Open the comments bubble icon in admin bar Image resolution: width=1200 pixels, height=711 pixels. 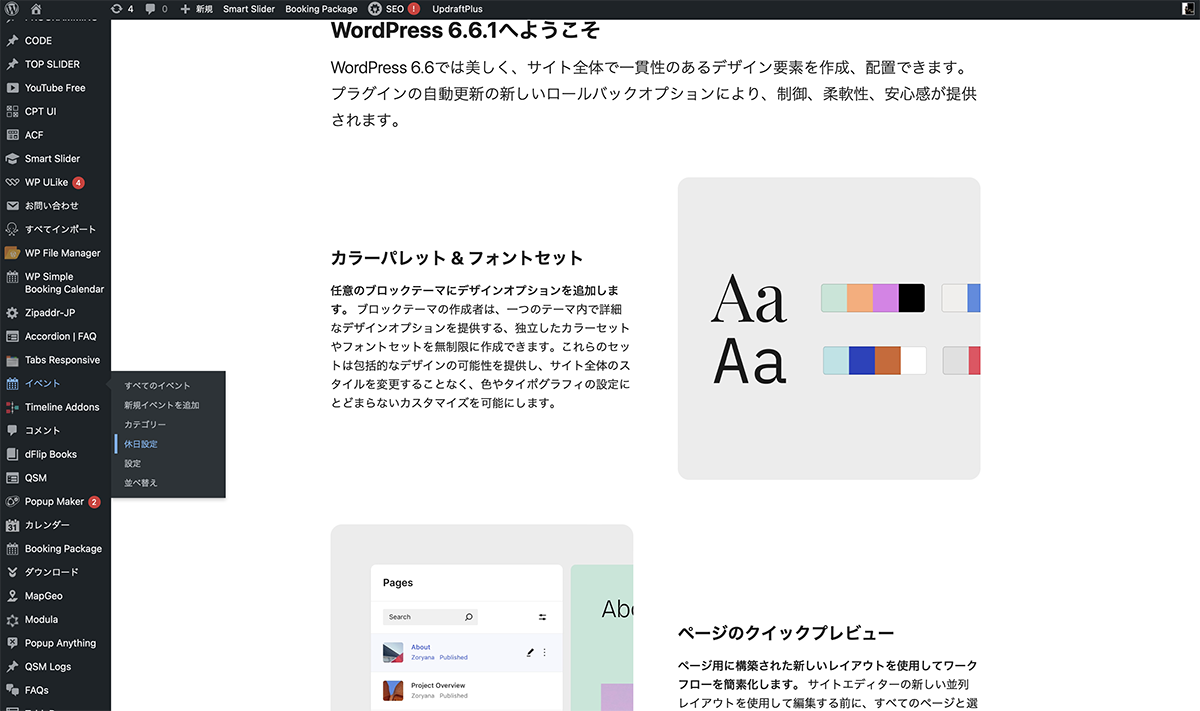point(151,9)
